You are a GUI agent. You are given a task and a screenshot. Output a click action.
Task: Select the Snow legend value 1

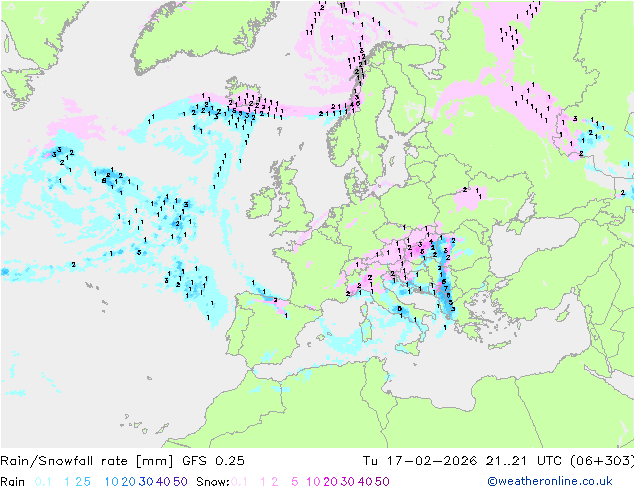[263, 482]
